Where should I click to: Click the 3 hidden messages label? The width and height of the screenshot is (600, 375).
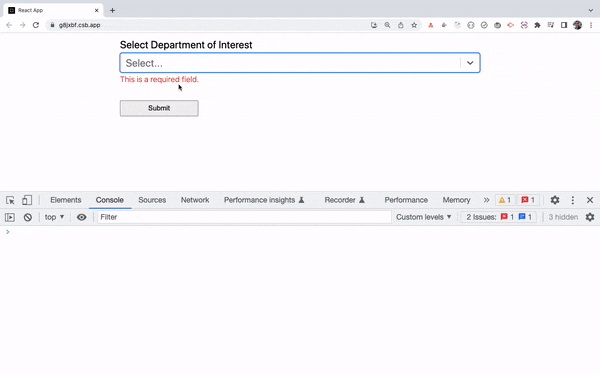tap(563, 217)
